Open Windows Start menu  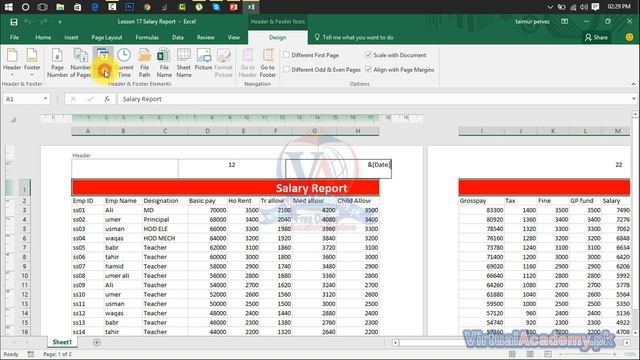point(9,7)
